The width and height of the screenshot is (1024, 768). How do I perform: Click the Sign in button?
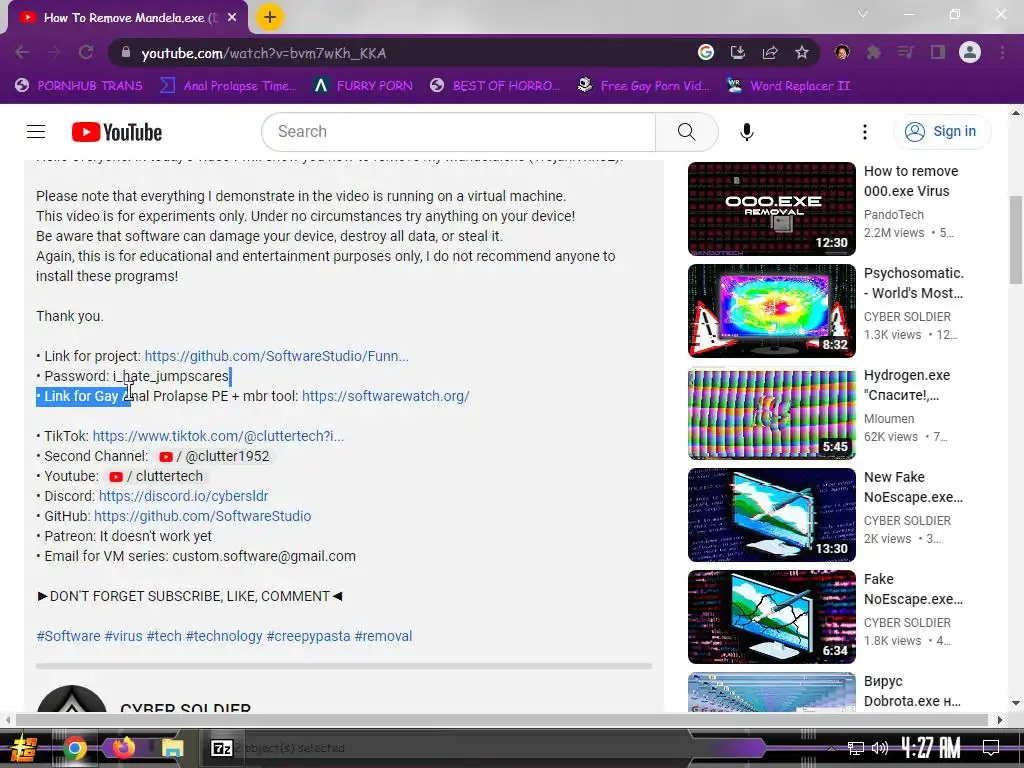pos(941,132)
